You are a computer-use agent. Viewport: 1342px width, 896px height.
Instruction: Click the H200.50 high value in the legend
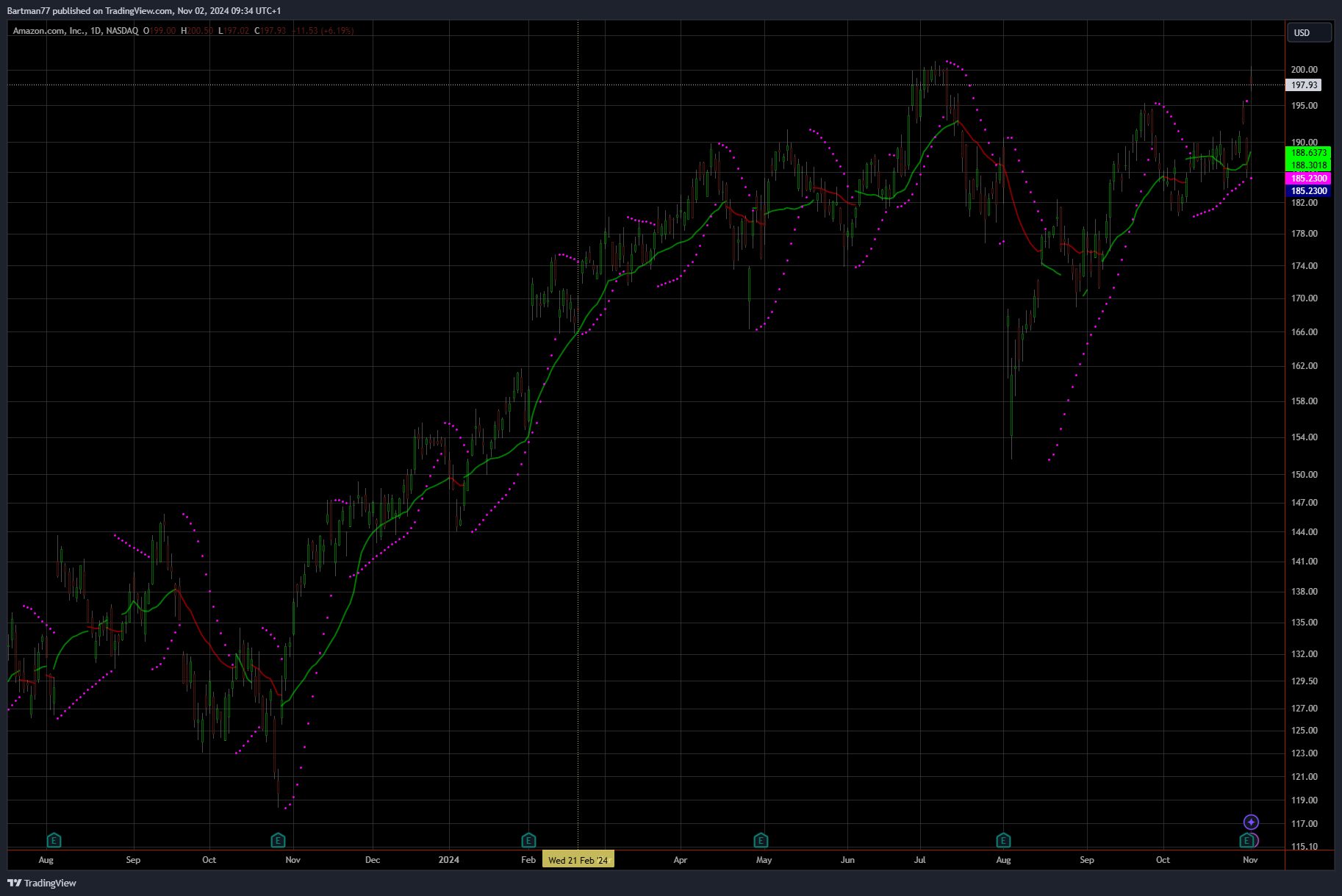pyautogui.click(x=197, y=31)
